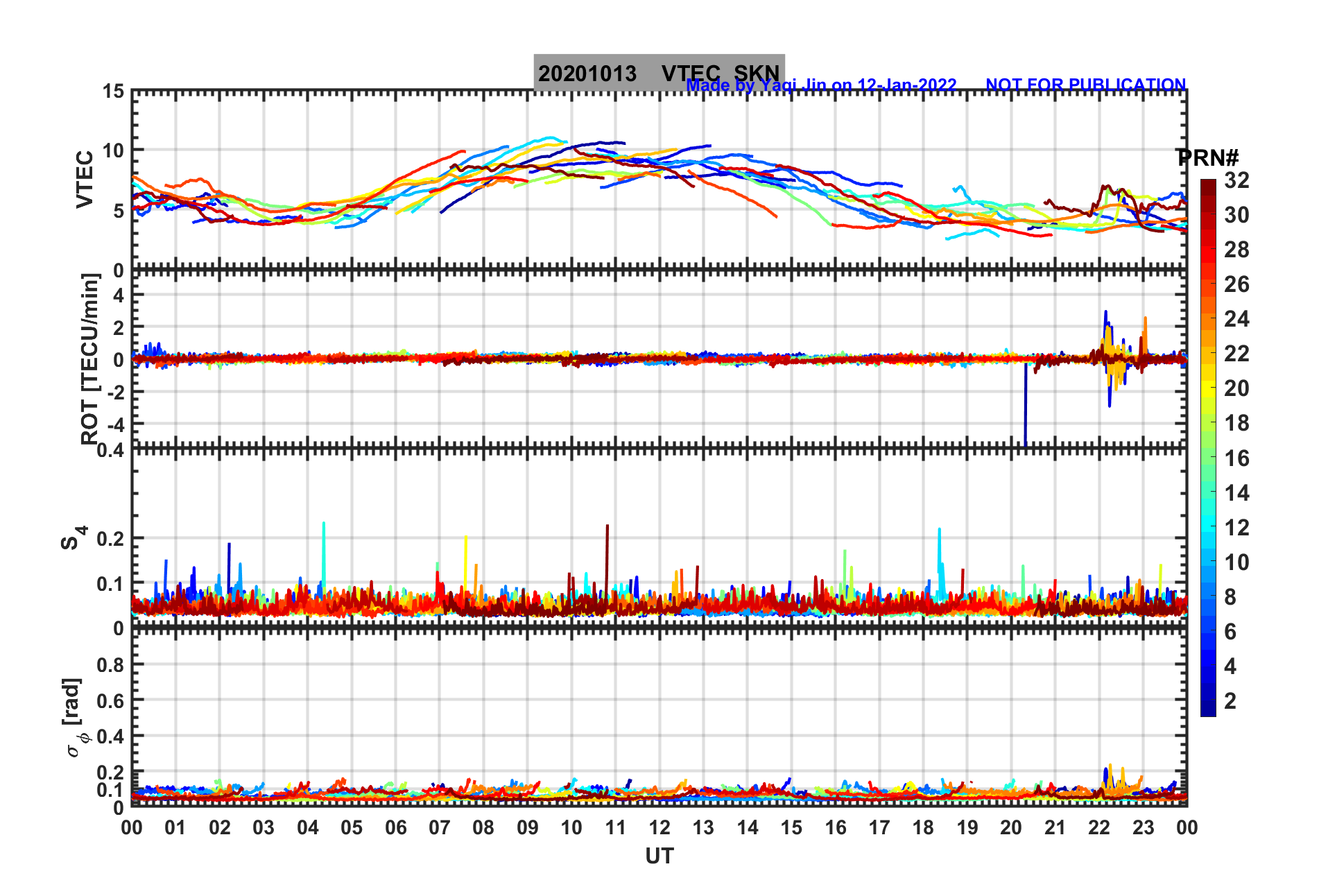Click the ROT negative spike near 20 UT
The width and height of the screenshot is (1319, 896).
pos(1025,404)
